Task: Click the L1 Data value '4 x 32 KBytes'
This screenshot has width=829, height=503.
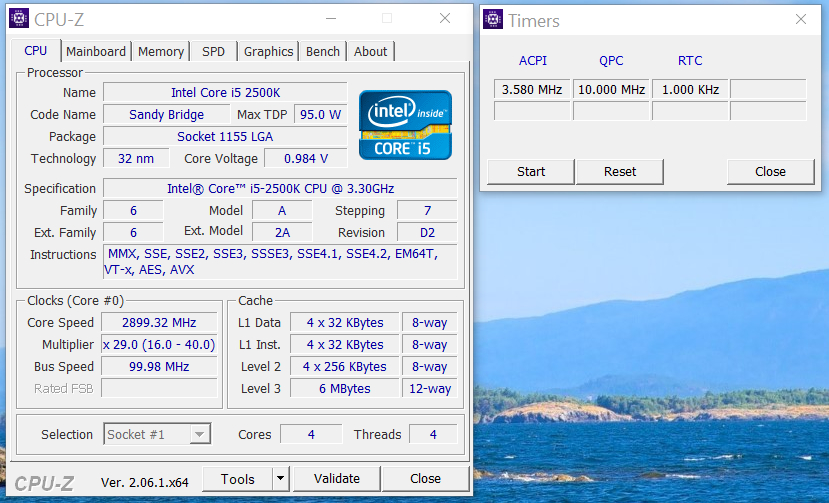Action: tap(345, 323)
